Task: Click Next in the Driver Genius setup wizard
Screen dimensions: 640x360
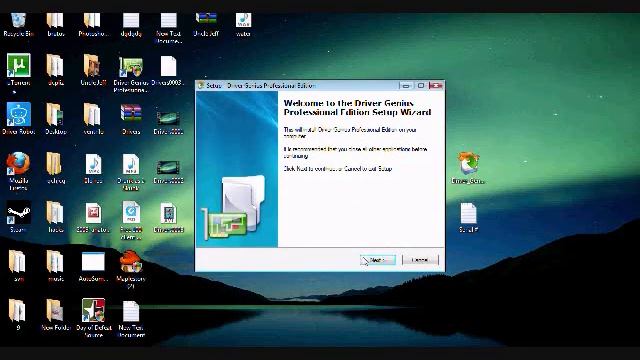Action: [378, 260]
